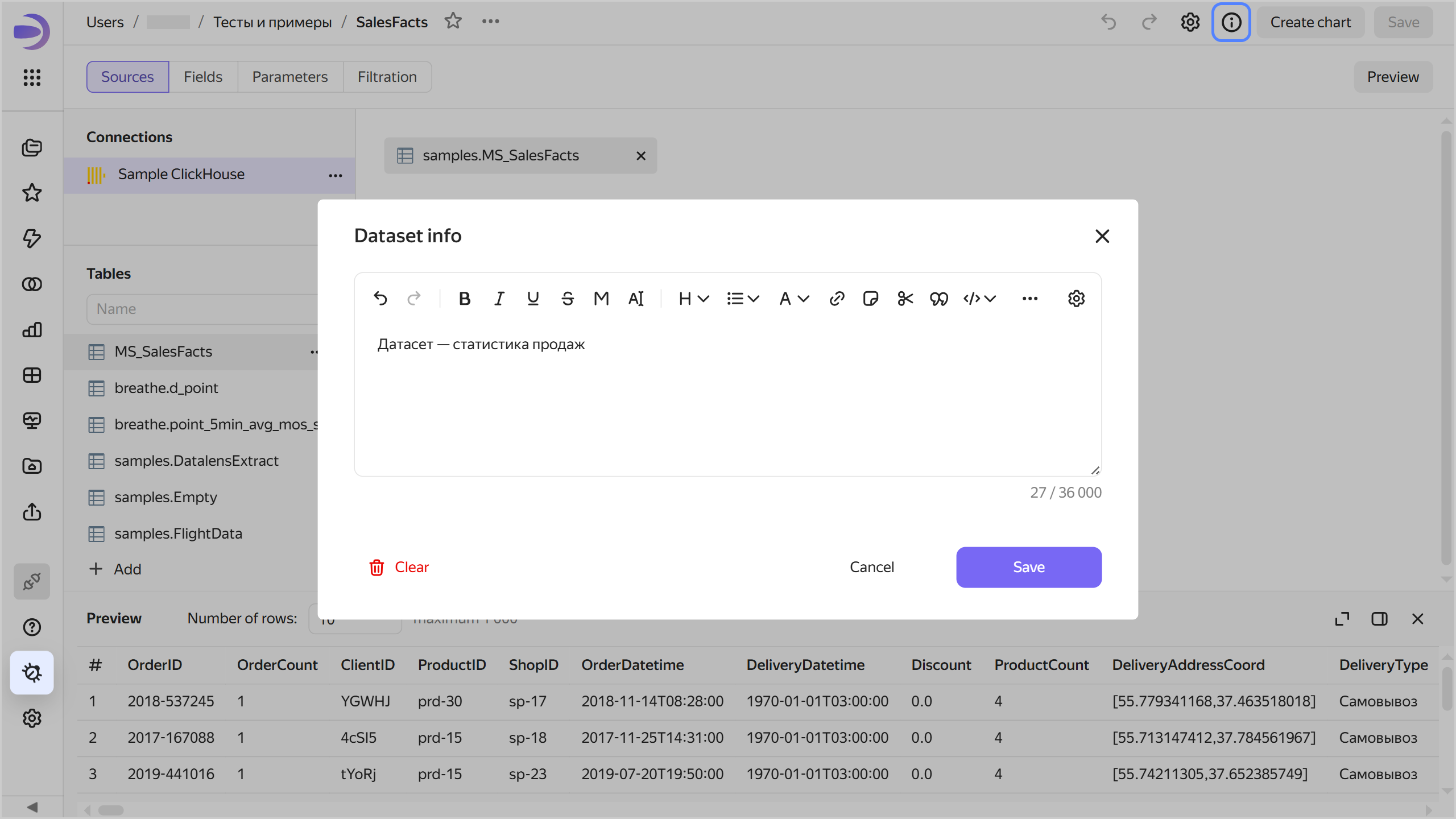
Task: Open the dataset info panel icon
Action: coord(1230,22)
